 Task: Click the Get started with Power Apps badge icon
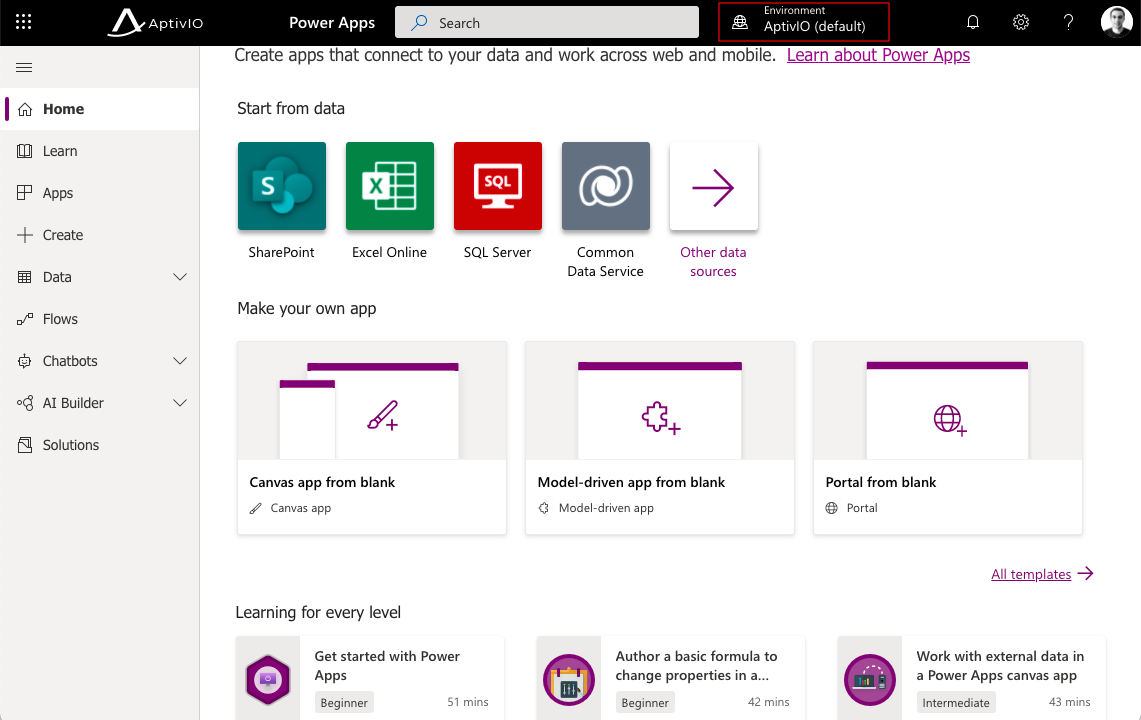point(268,680)
